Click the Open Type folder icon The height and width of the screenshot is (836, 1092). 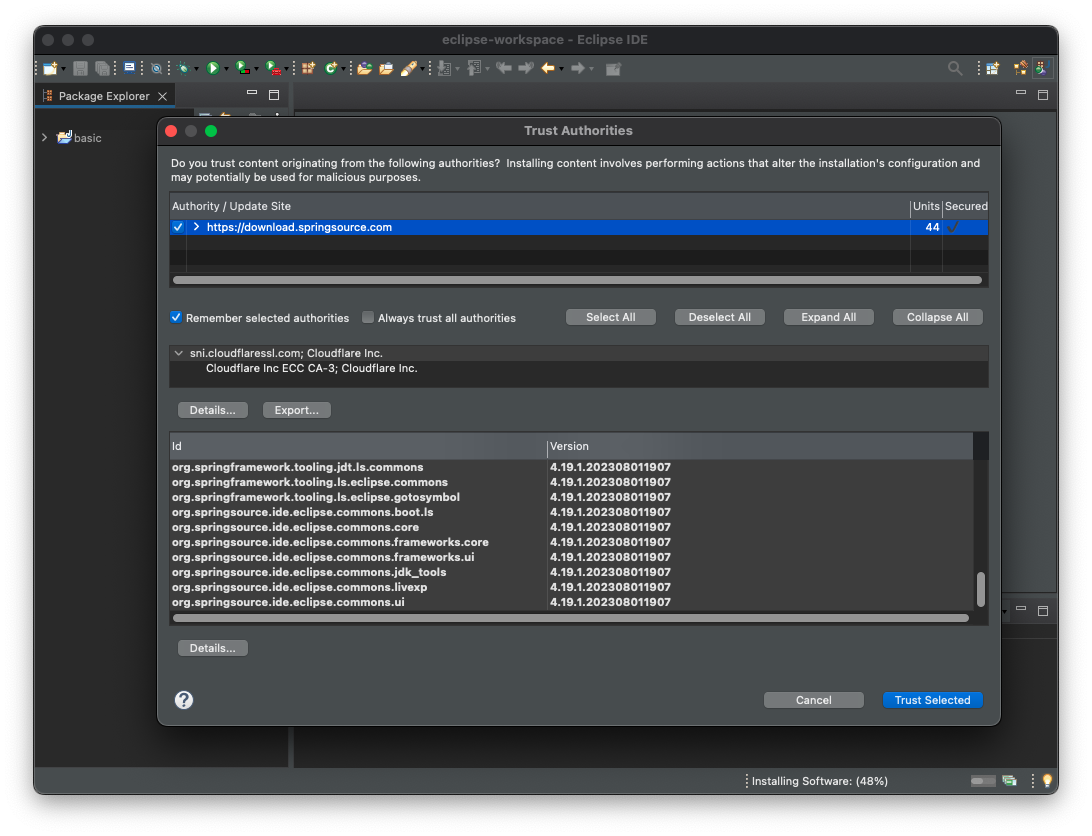click(x=364, y=68)
